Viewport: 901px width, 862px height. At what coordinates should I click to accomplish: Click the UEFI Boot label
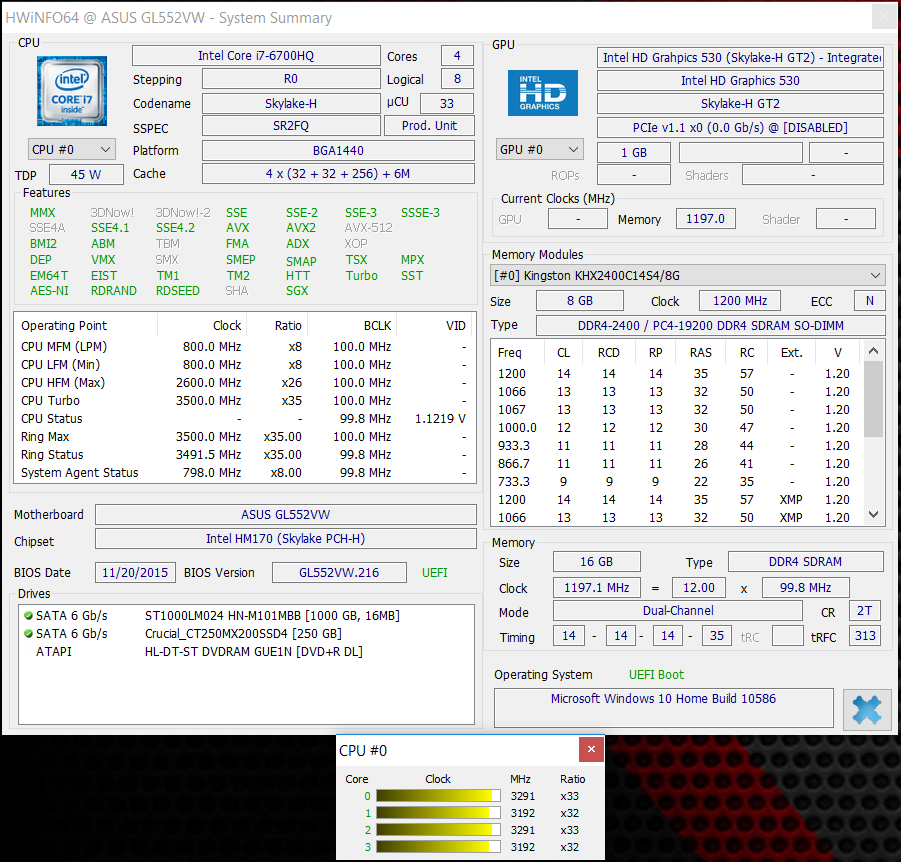coord(656,675)
